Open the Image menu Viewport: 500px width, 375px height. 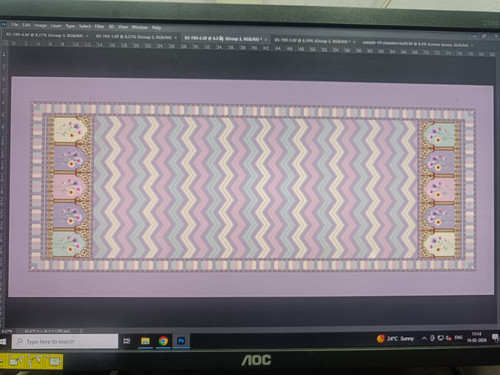point(40,25)
